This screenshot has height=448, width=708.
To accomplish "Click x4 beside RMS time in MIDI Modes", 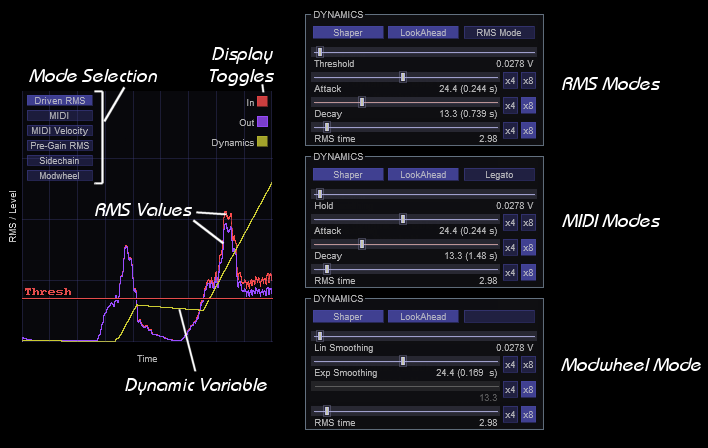I will pyautogui.click(x=510, y=272).
